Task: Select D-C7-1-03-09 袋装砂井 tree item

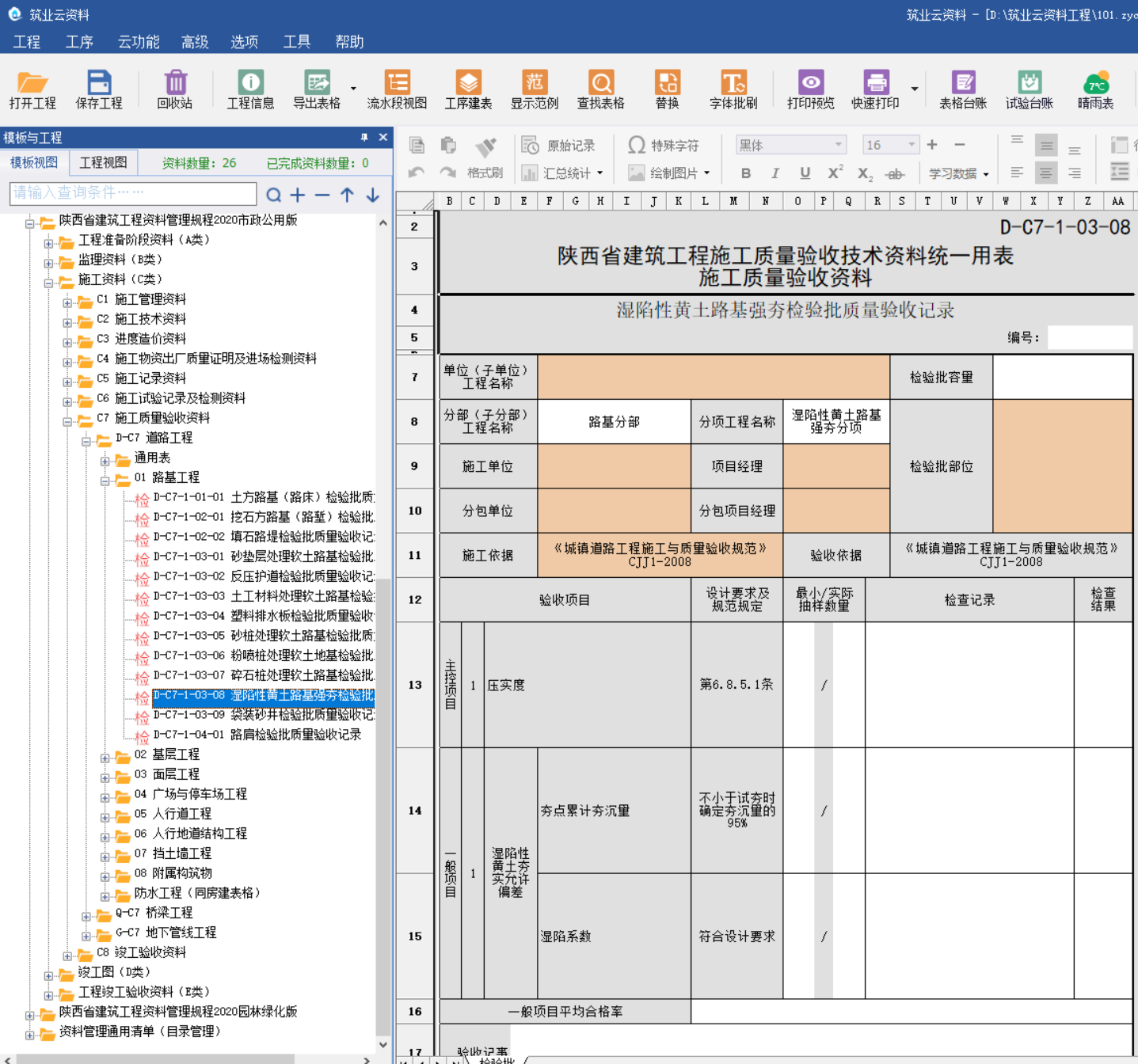Action: click(x=263, y=715)
